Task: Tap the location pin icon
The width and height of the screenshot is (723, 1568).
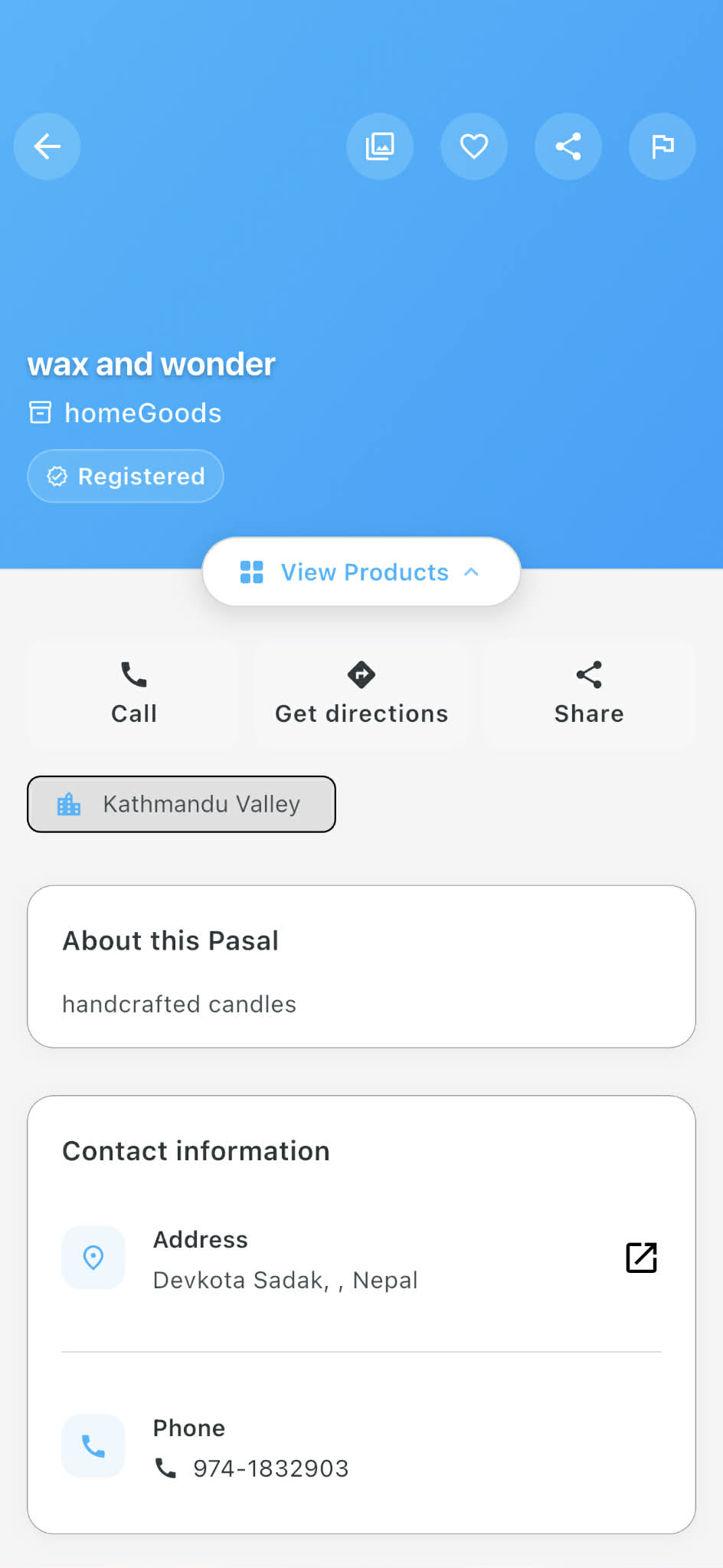Action: tap(93, 1258)
